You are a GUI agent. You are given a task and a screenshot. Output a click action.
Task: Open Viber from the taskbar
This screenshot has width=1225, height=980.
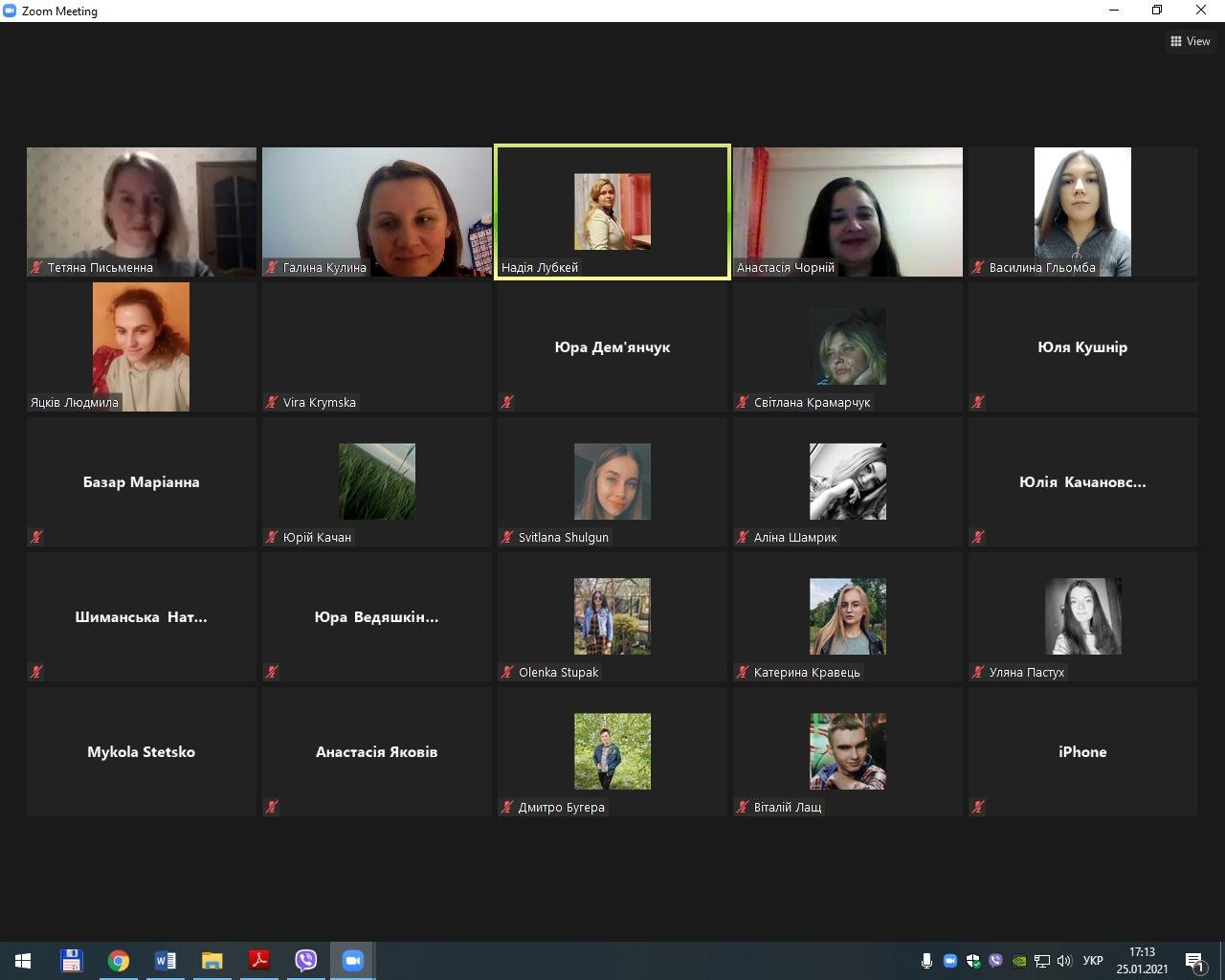[x=305, y=960]
